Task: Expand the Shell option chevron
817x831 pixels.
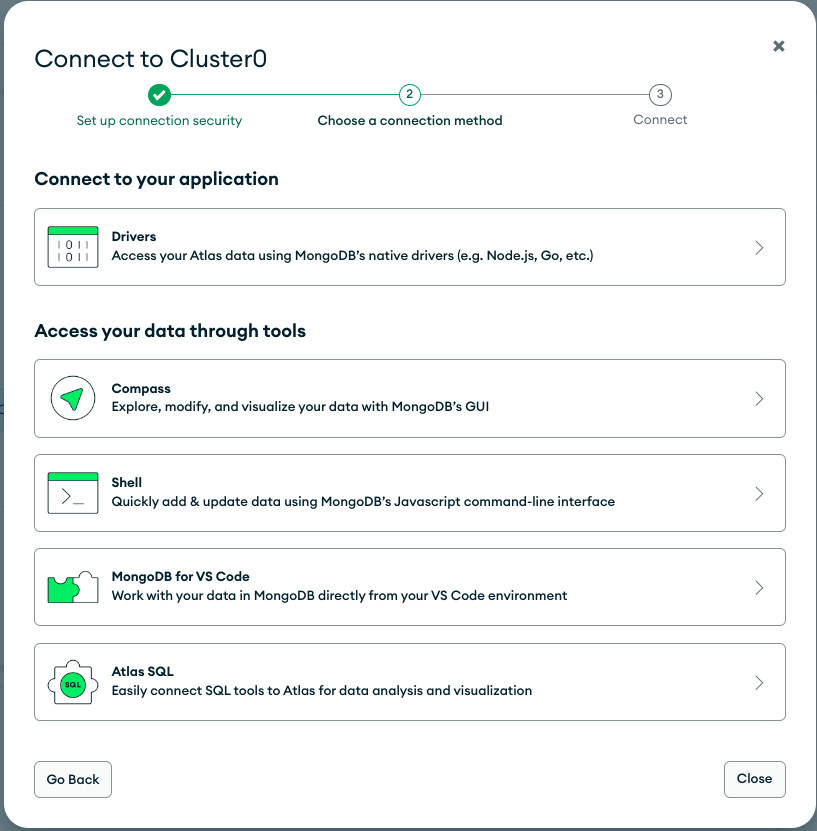Action: [759, 493]
